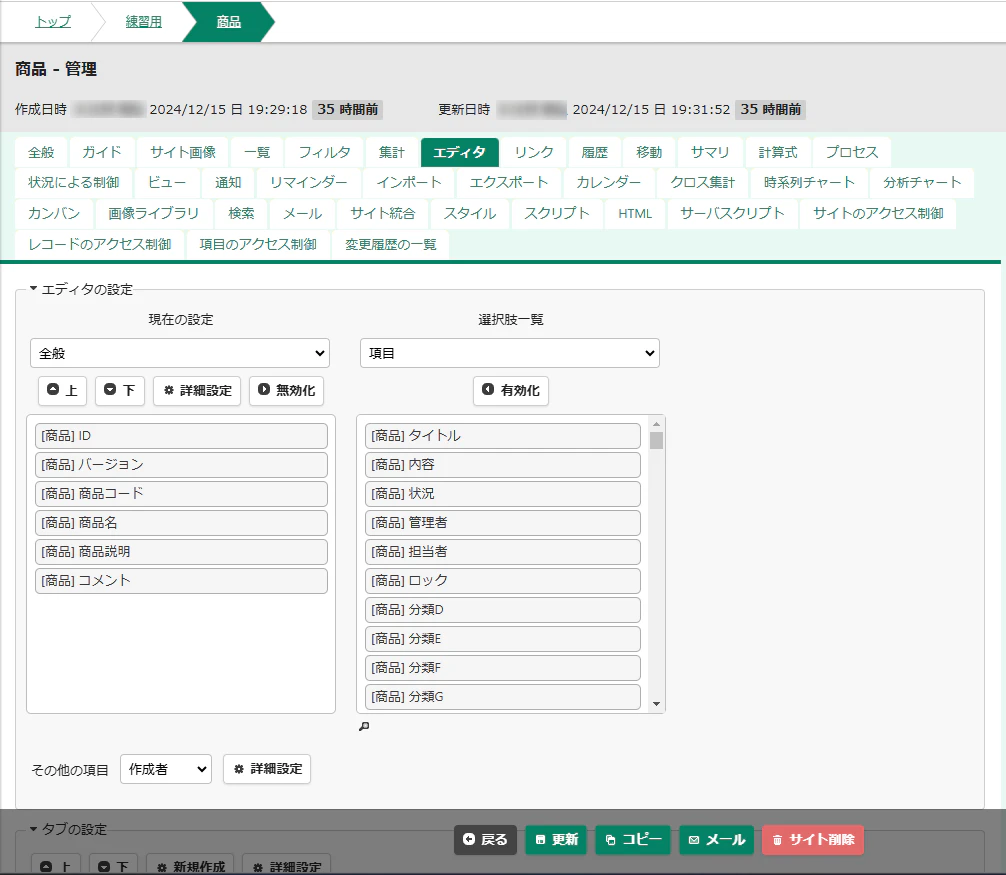Click the 無効化 button
The image size is (1006, 875).
[286, 391]
